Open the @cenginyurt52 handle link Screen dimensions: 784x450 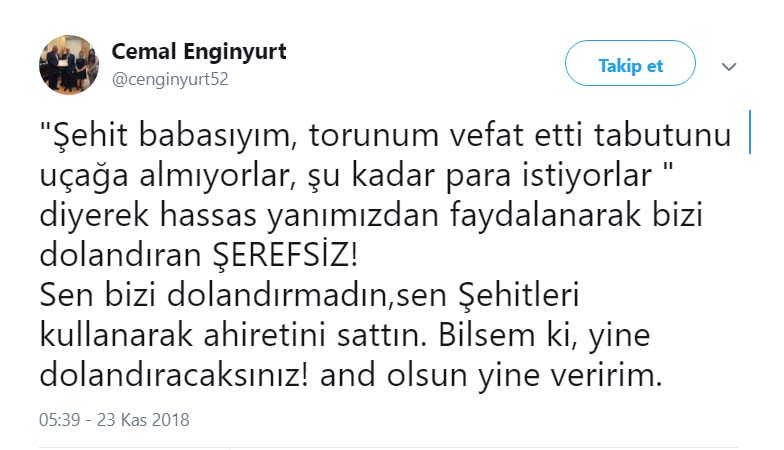pos(170,80)
